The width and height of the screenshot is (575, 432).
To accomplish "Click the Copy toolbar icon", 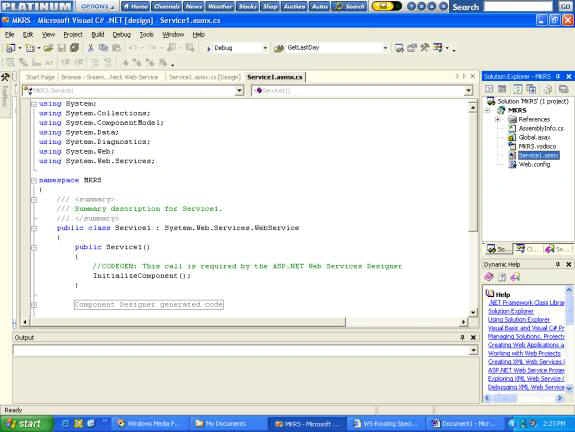I will 103,48.
